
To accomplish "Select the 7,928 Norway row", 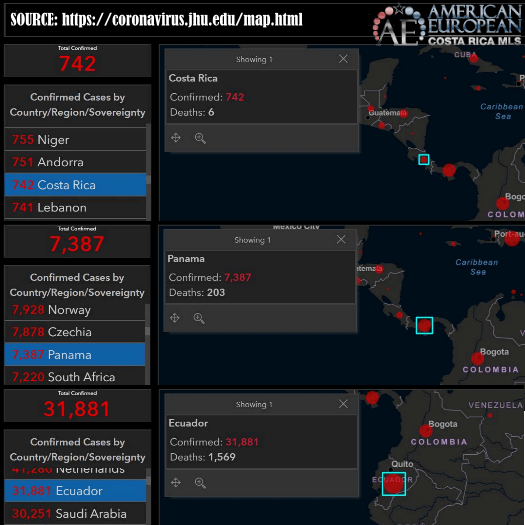I will click(75, 310).
